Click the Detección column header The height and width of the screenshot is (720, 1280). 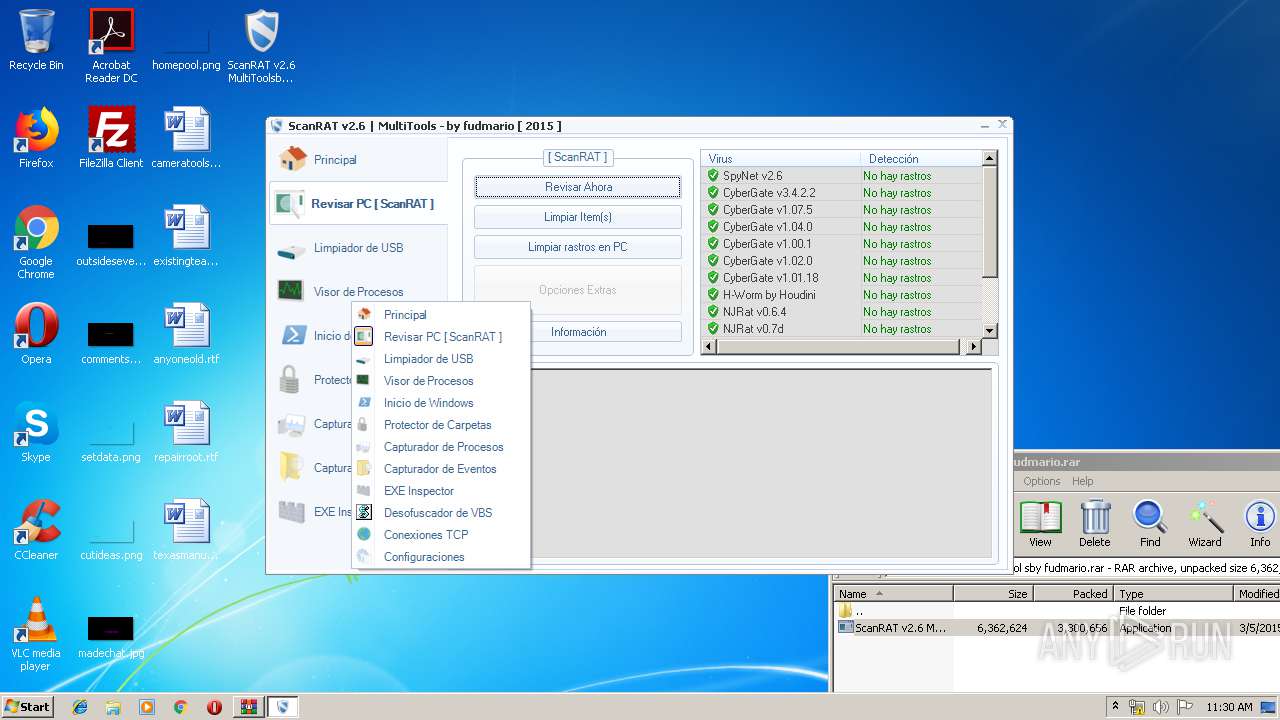[921, 158]
